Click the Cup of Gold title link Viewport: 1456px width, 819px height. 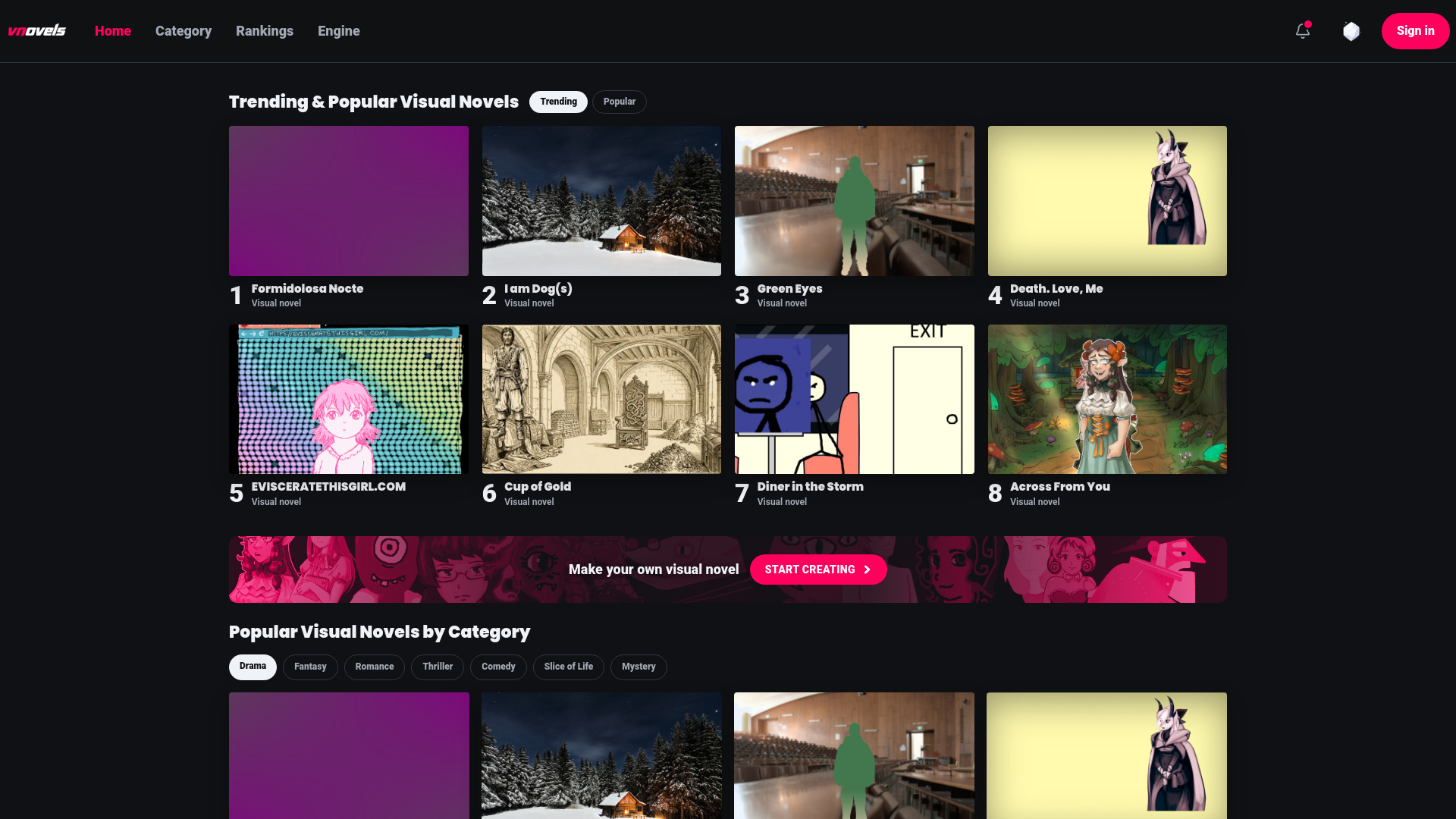click(x=538, y=487)
